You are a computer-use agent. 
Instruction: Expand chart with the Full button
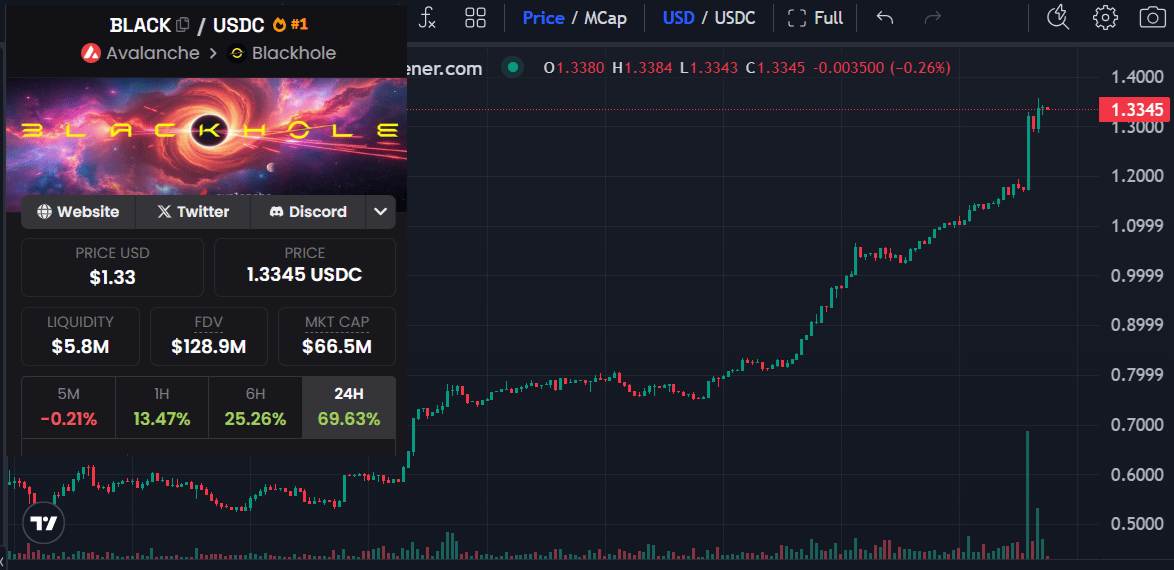click(815, 17)
